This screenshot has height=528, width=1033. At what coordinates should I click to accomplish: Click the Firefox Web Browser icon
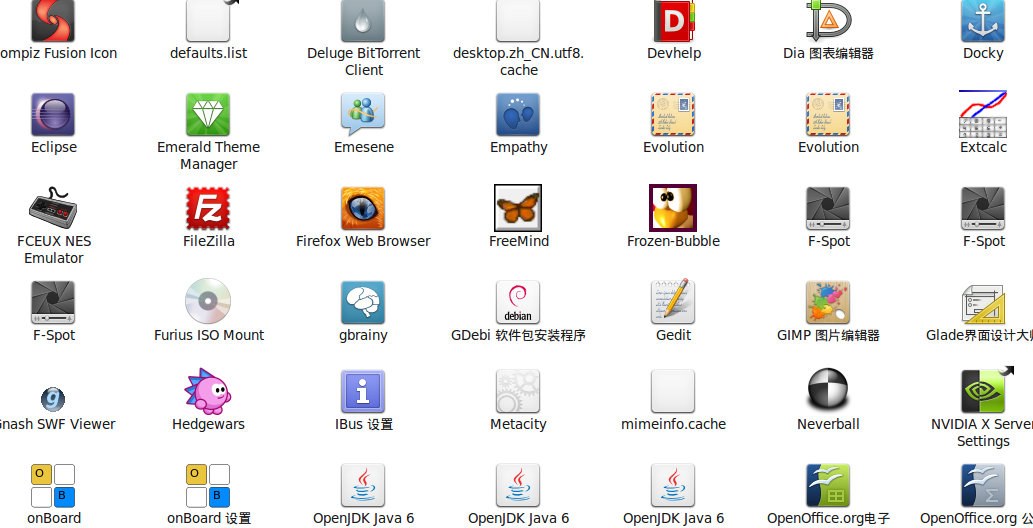363,208
